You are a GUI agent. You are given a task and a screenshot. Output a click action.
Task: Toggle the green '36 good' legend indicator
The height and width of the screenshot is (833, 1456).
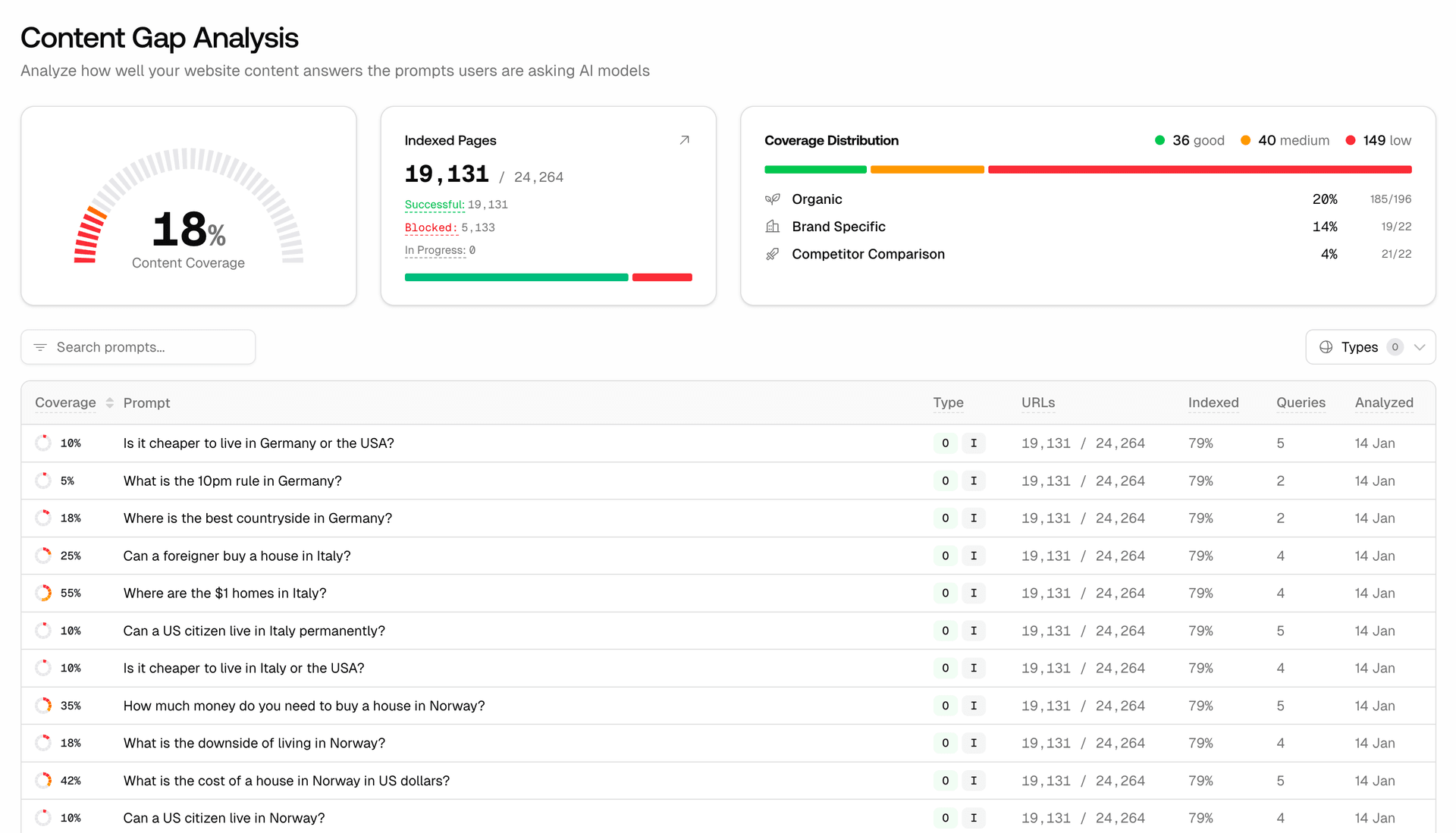1159,140
